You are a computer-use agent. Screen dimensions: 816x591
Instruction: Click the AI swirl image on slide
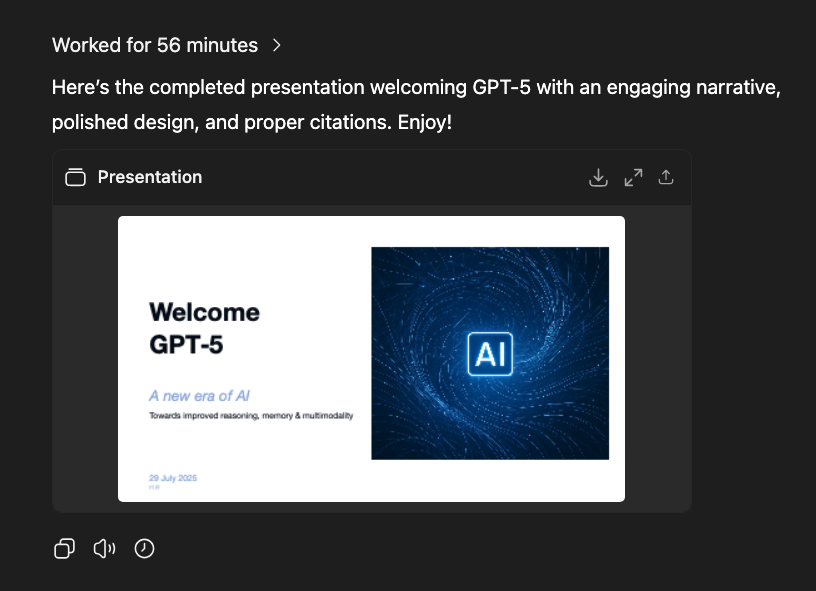[490, 353]
